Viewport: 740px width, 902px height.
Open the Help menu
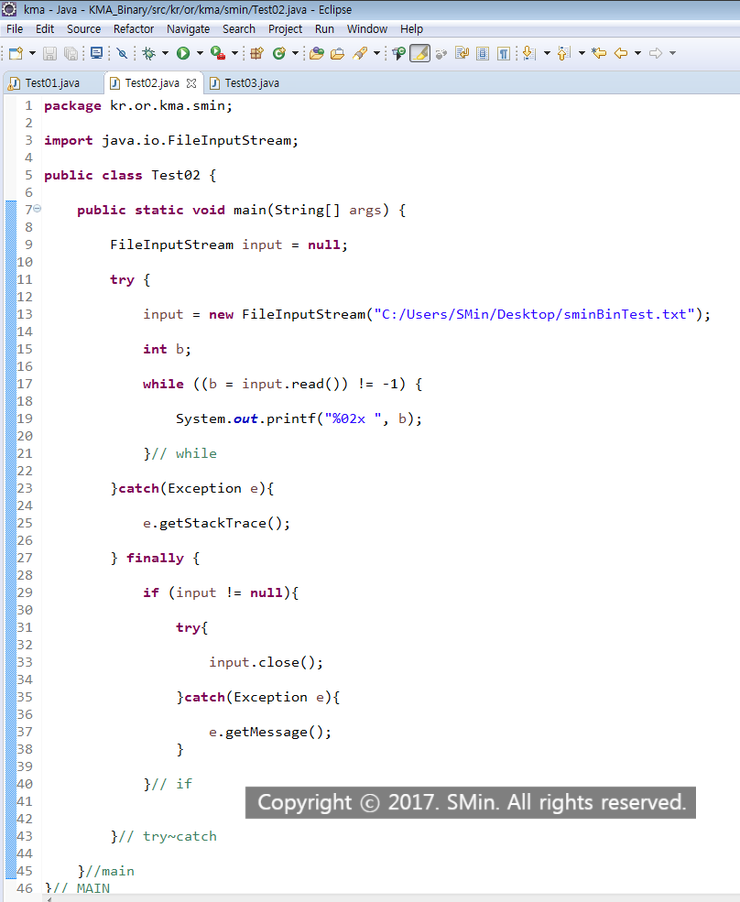(x=411, y=29)
